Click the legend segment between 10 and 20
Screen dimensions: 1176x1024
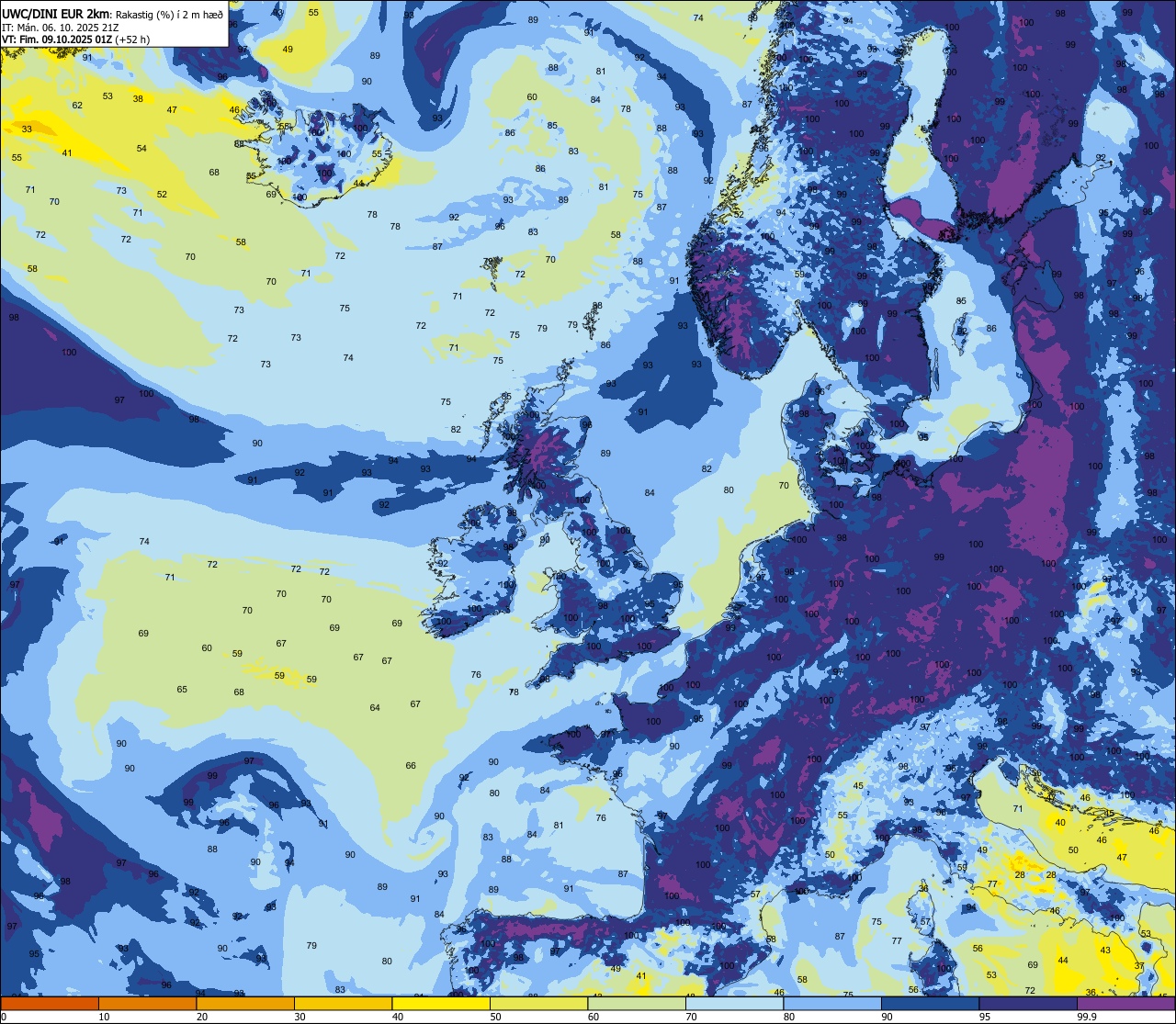[x=147, y=1003]
